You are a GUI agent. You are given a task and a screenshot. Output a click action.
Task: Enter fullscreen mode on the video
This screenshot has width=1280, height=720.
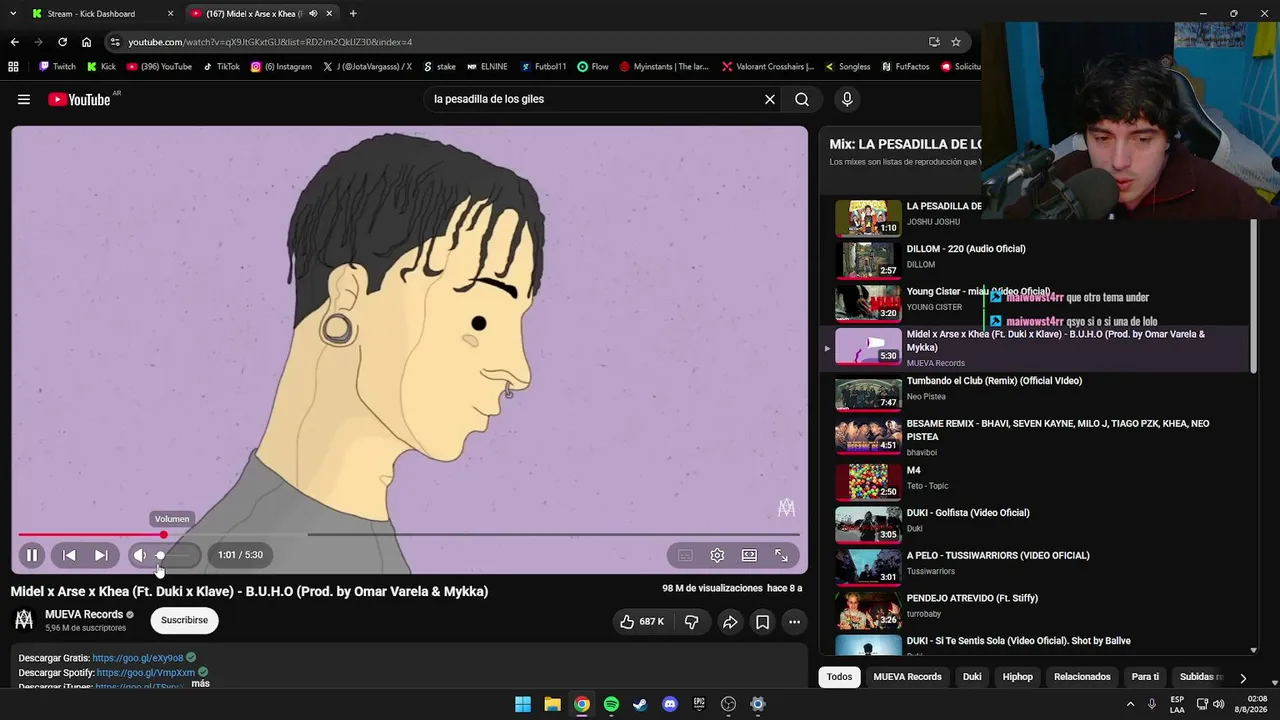pyautogui.click(x=781, y=555)
